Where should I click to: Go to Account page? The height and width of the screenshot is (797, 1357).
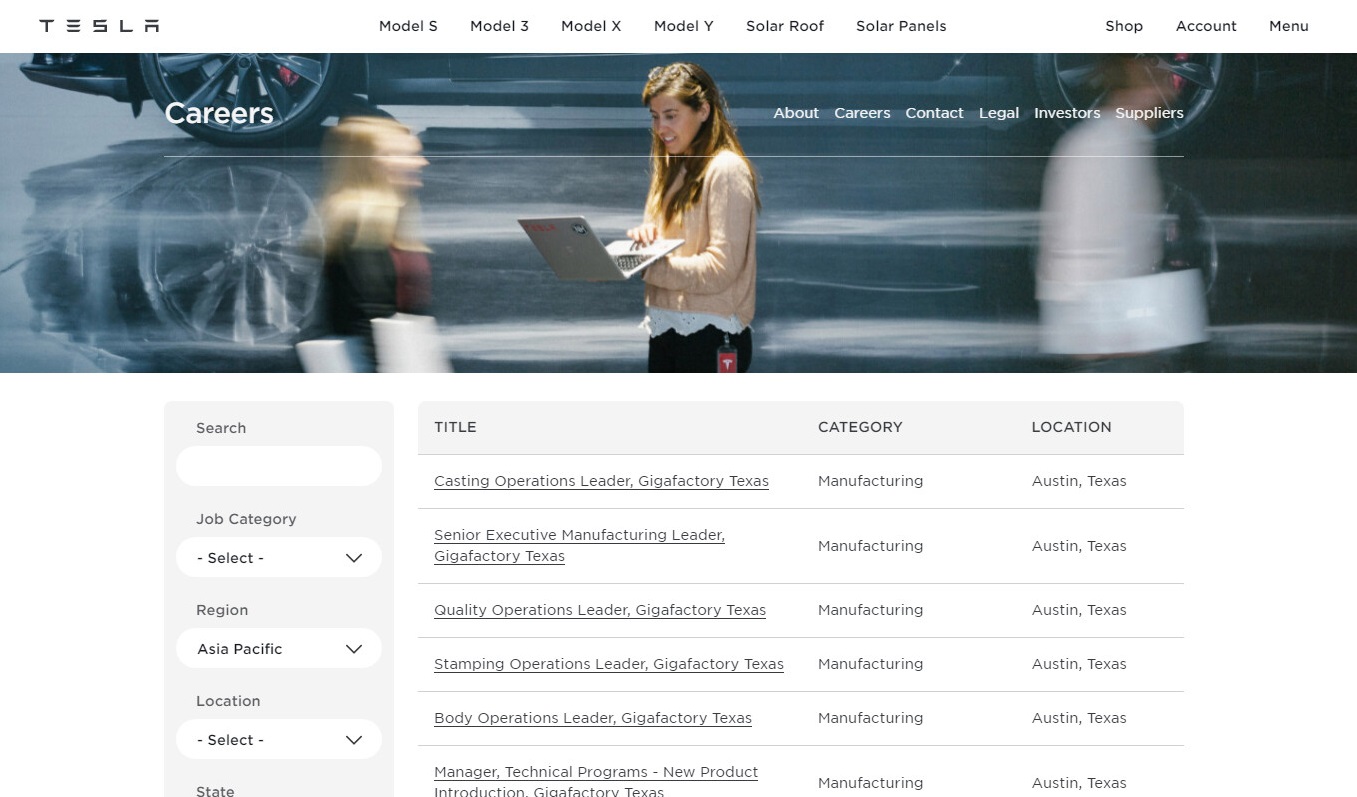point(1206,26)
